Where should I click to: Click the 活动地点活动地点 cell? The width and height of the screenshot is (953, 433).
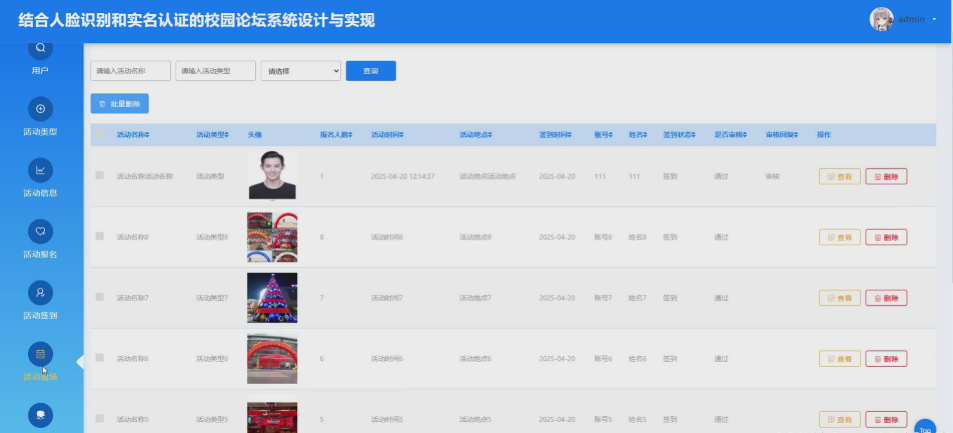[x=487, y=176]
